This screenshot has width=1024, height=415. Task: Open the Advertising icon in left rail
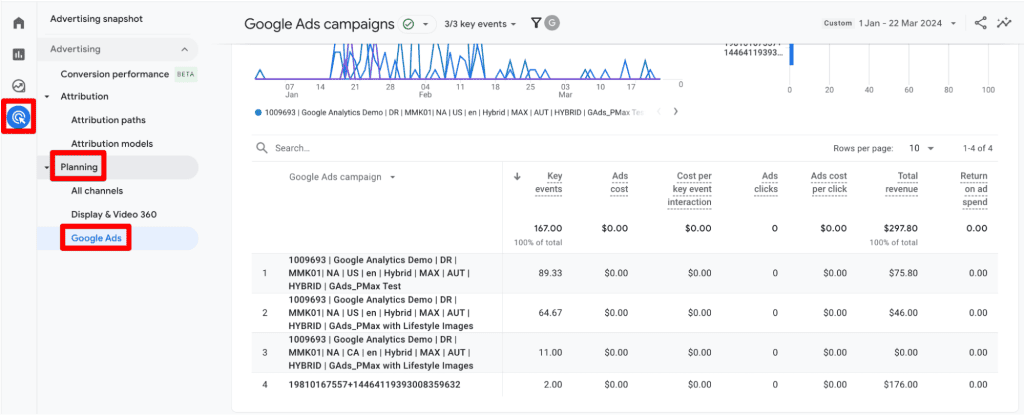19,118
